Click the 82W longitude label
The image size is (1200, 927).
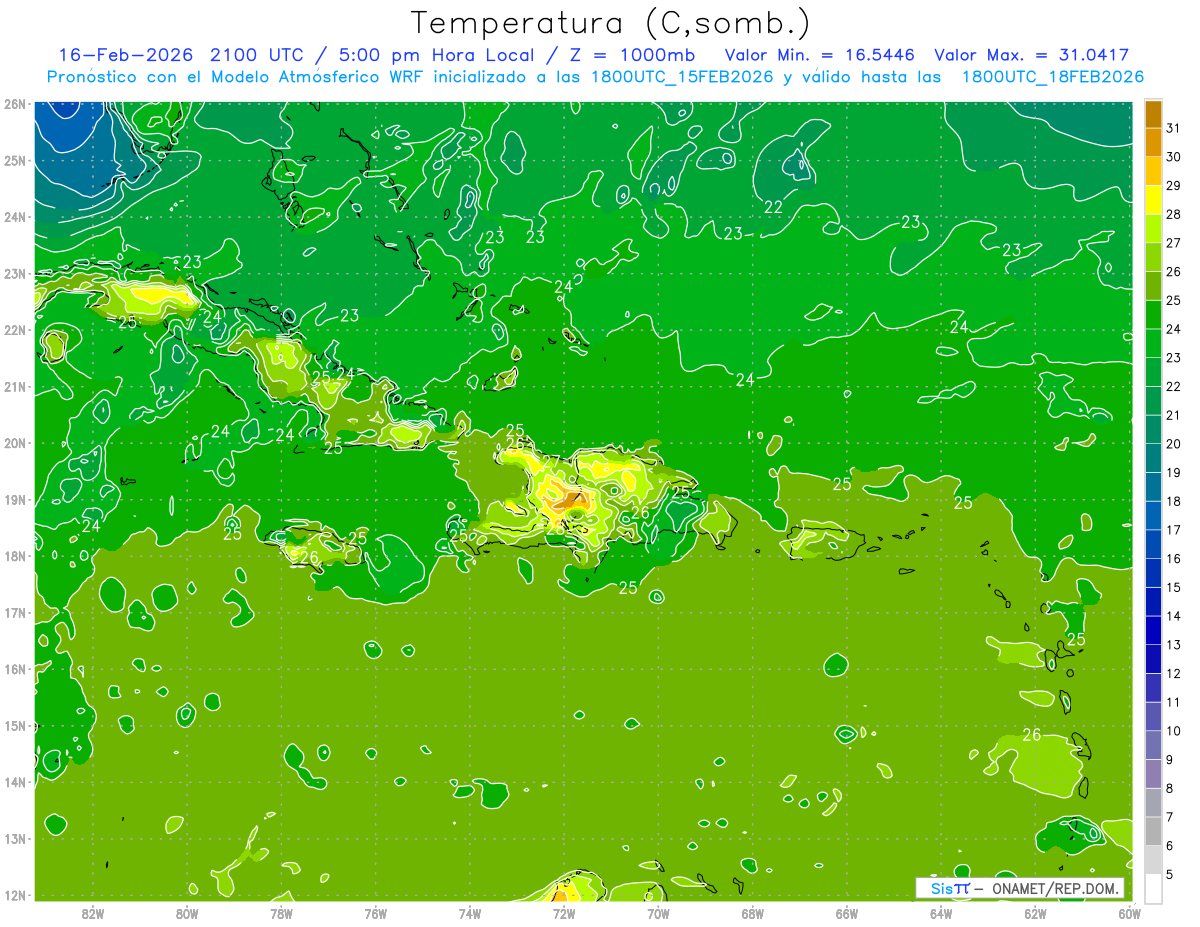coord(92,912)
